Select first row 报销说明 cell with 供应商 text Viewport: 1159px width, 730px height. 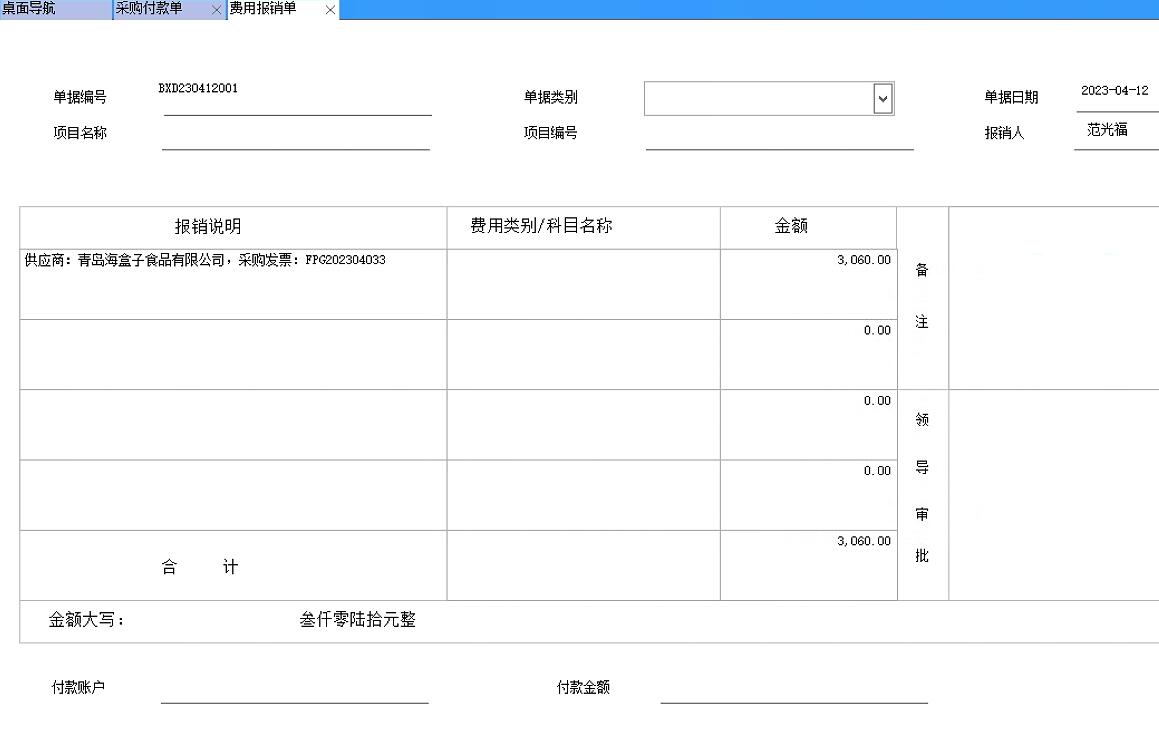[232, 284]
